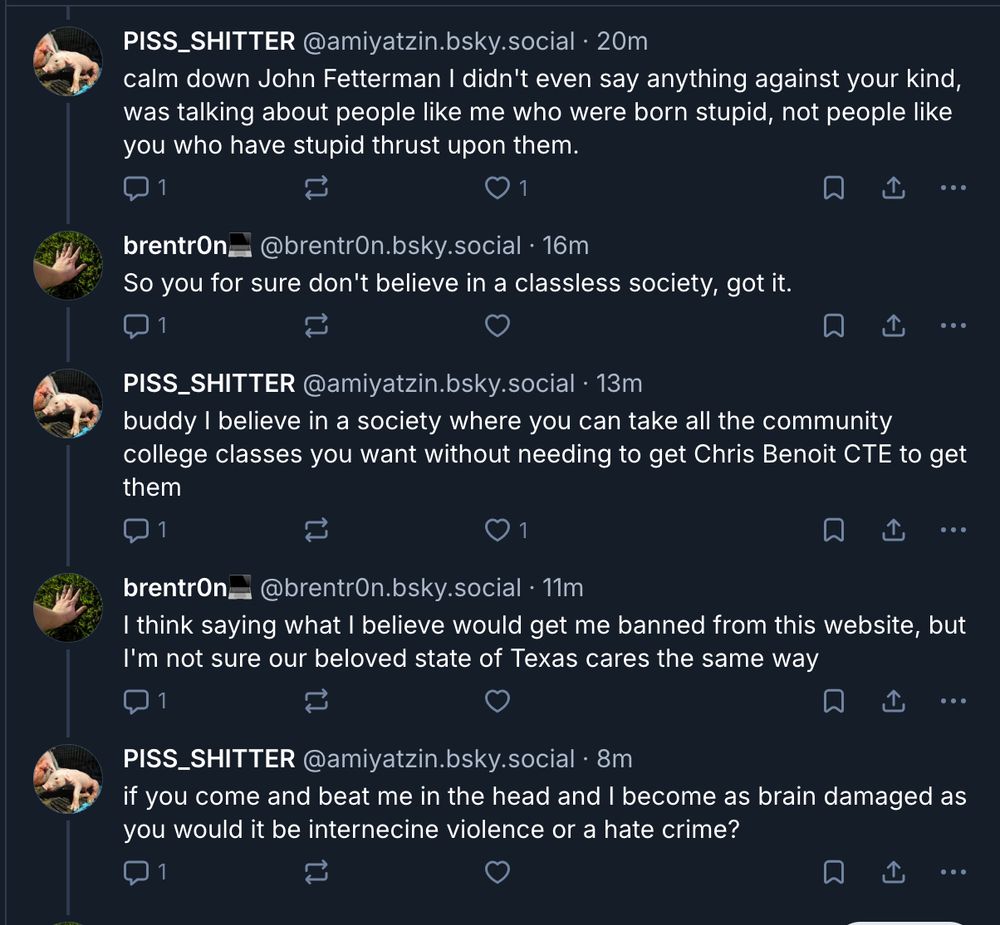Open brentr0n's hand avatar on 16m post
The height and width of the screenshot is (925, 1000).
click(68, 265)
